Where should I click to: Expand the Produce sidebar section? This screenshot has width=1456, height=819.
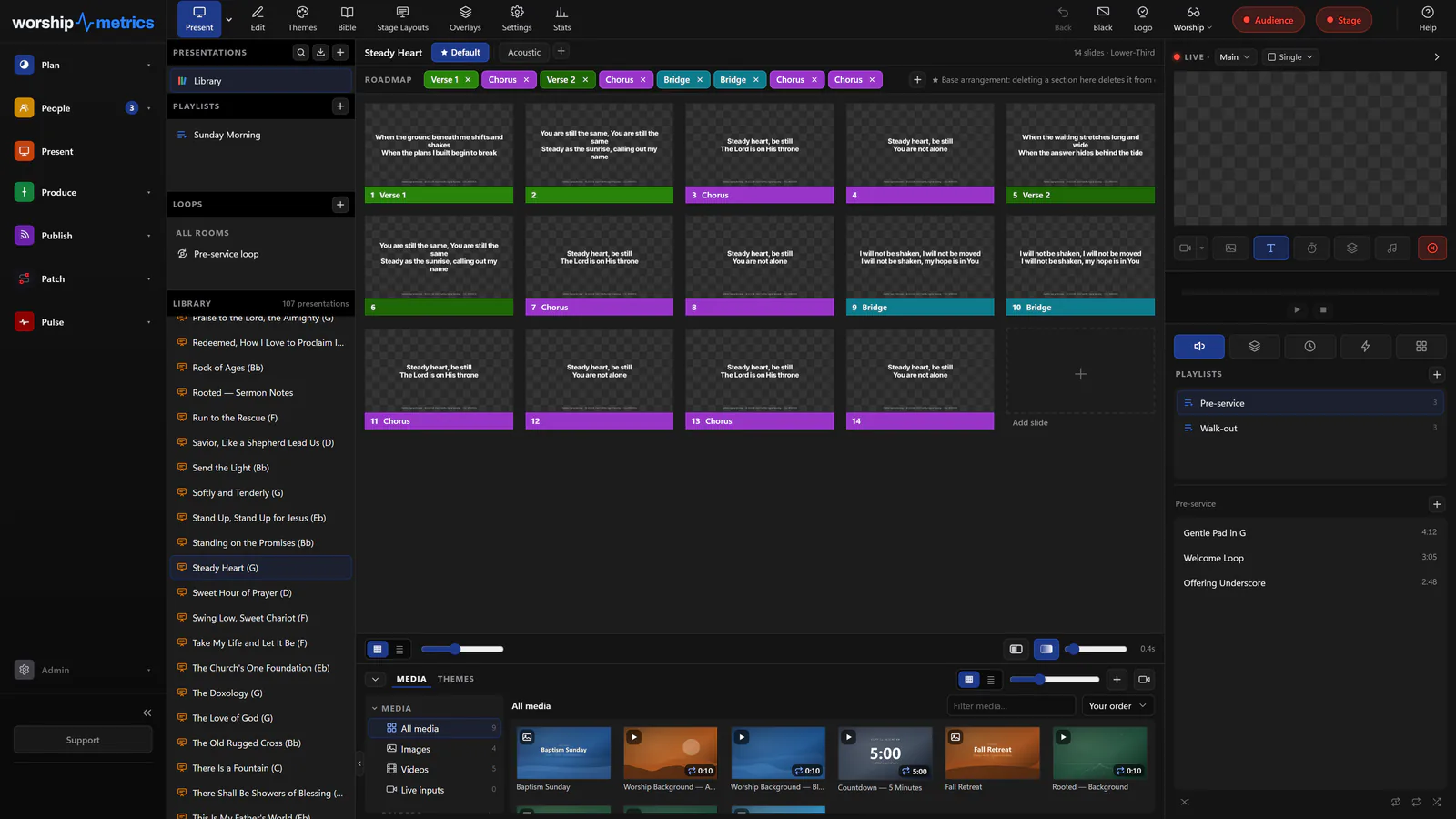(x=148, y=193)
